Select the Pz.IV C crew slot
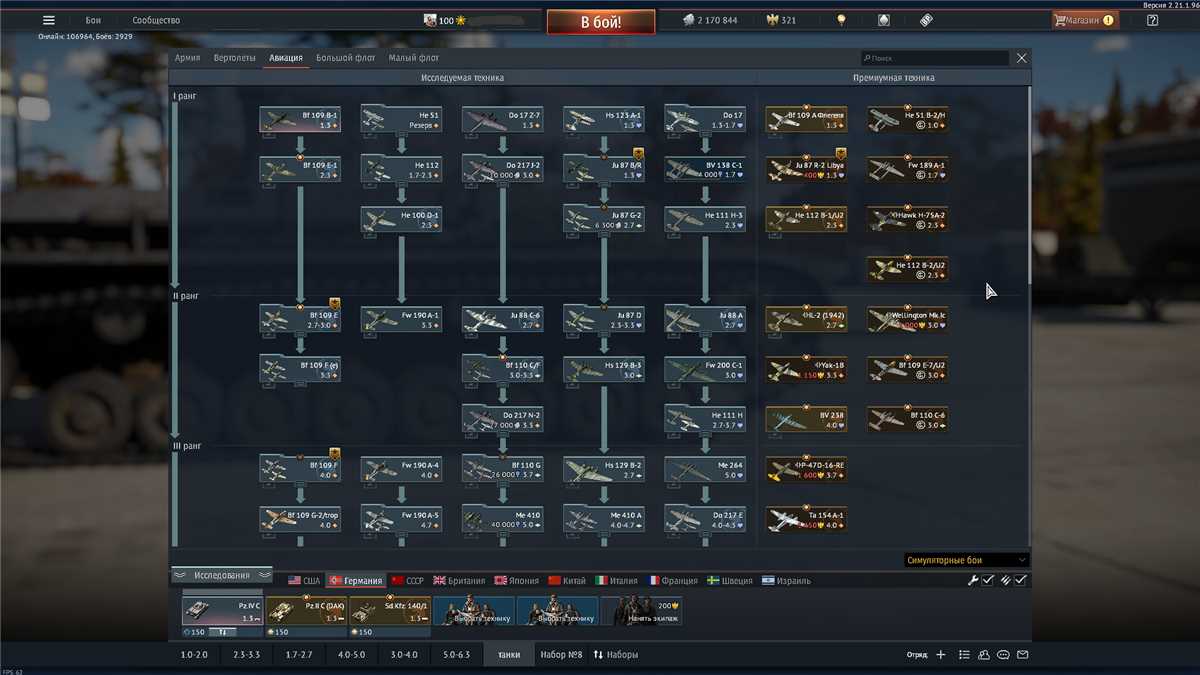Image resolution: width=1200 pixels, height=675 pixels. (x=222, y=611)
